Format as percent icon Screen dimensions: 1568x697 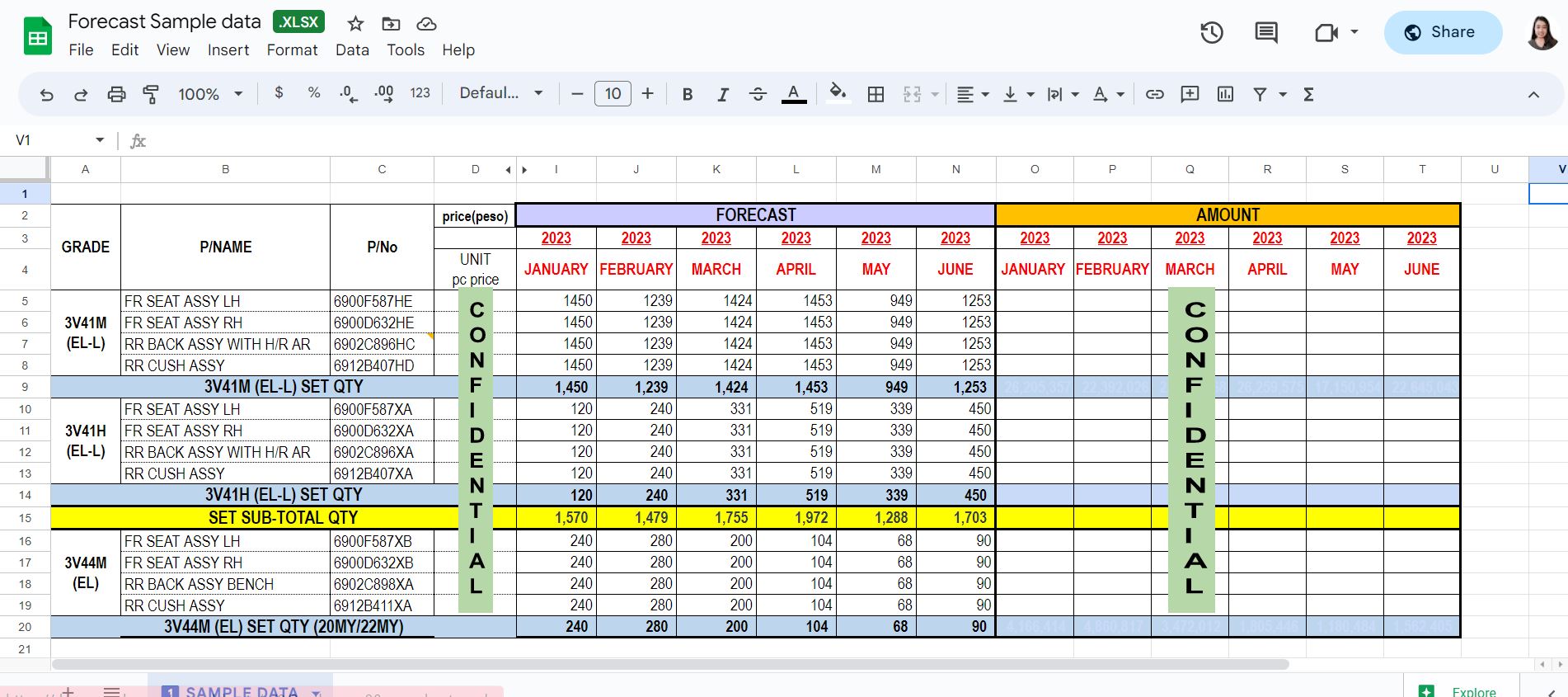point(314,93)
